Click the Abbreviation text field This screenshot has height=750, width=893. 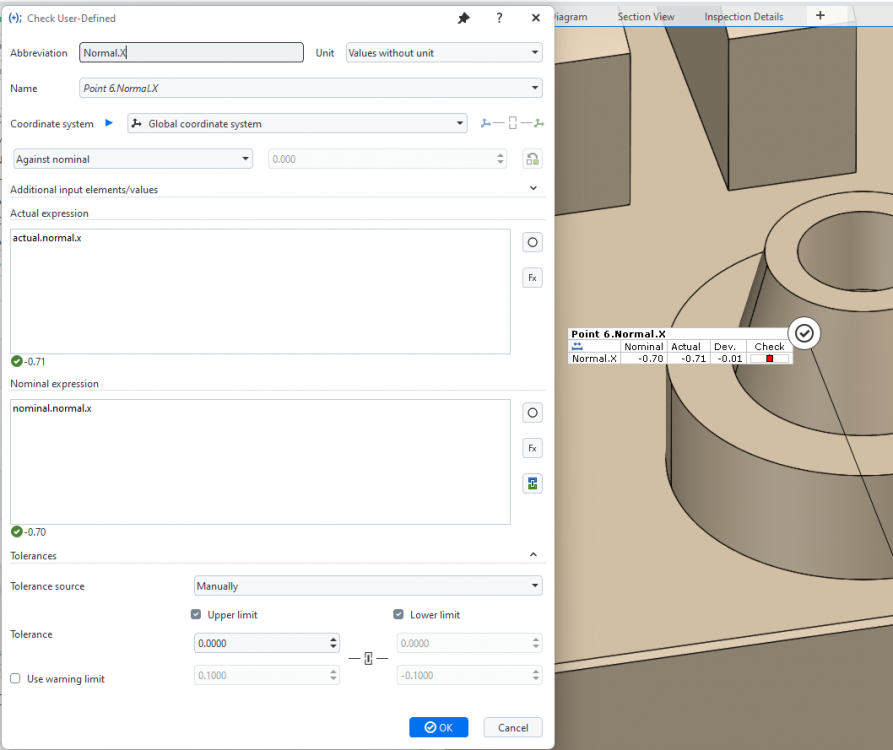(x=191, y=53)
